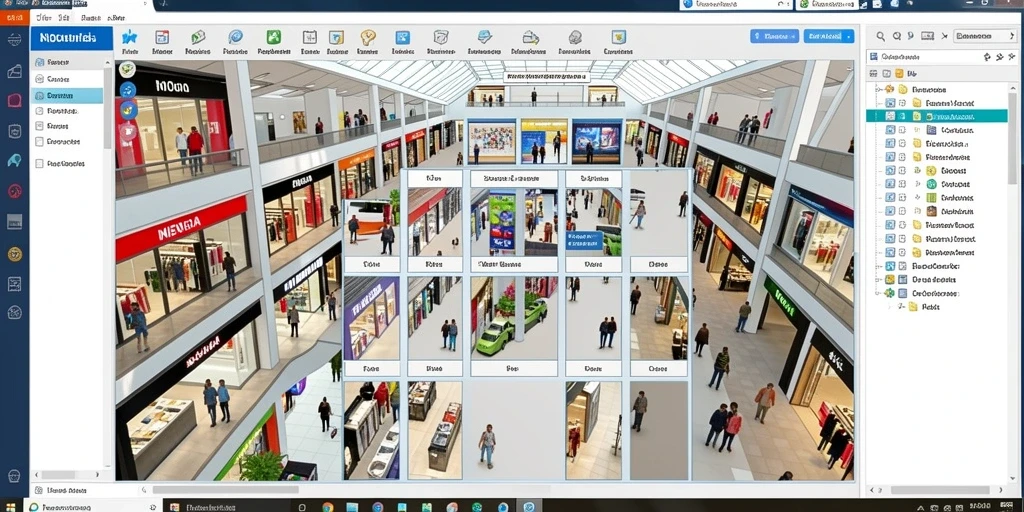Click the first blue button with pin icon
Viewport: 1024px width, 512px height.
774,37
